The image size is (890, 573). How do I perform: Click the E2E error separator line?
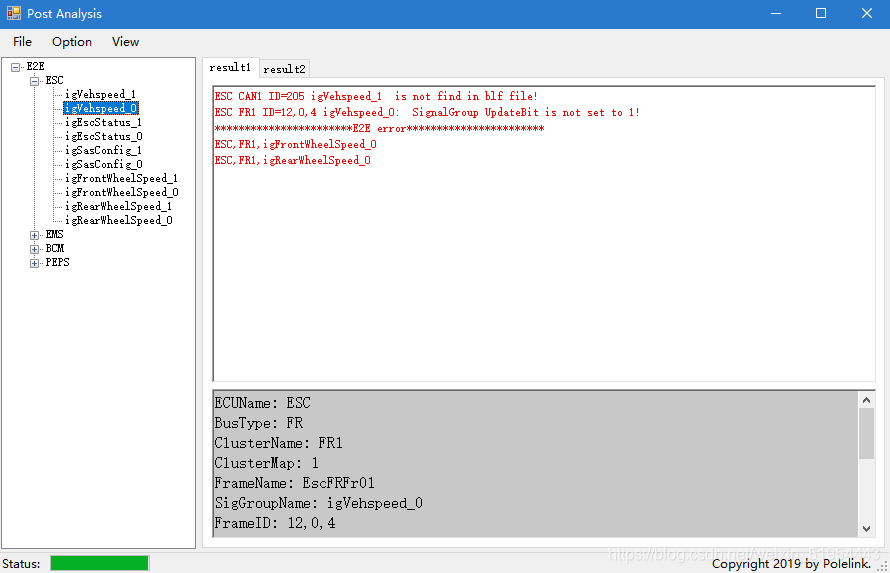(x=379, y=129)
